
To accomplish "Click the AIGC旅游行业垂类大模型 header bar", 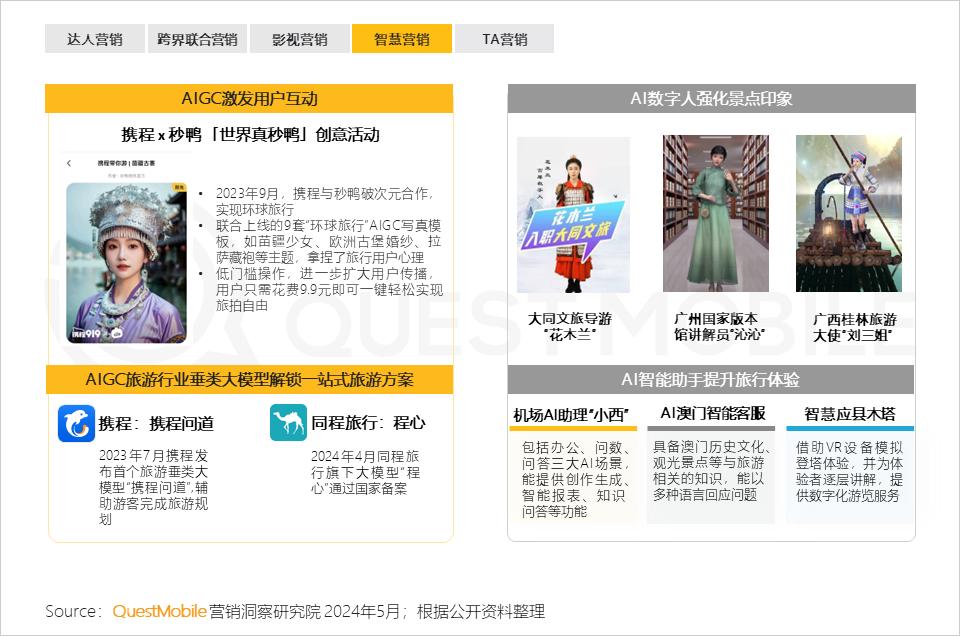I will (x=249, y=380).
